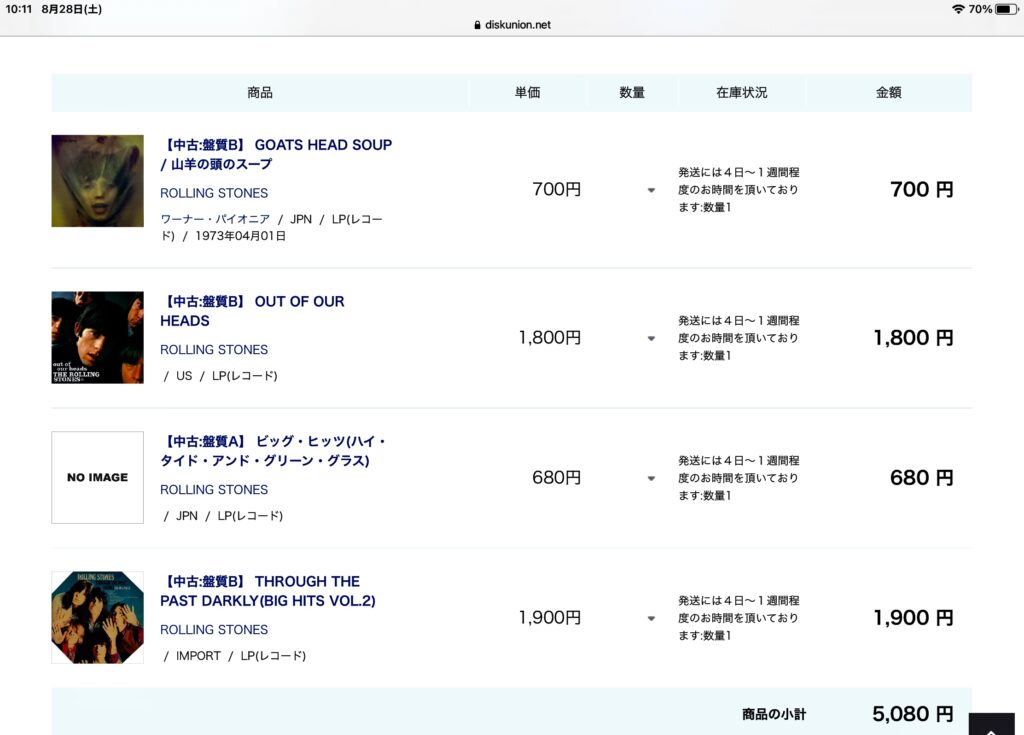Tap the Out Of Our Heads album cover
1024x735 pixels.
97,338
